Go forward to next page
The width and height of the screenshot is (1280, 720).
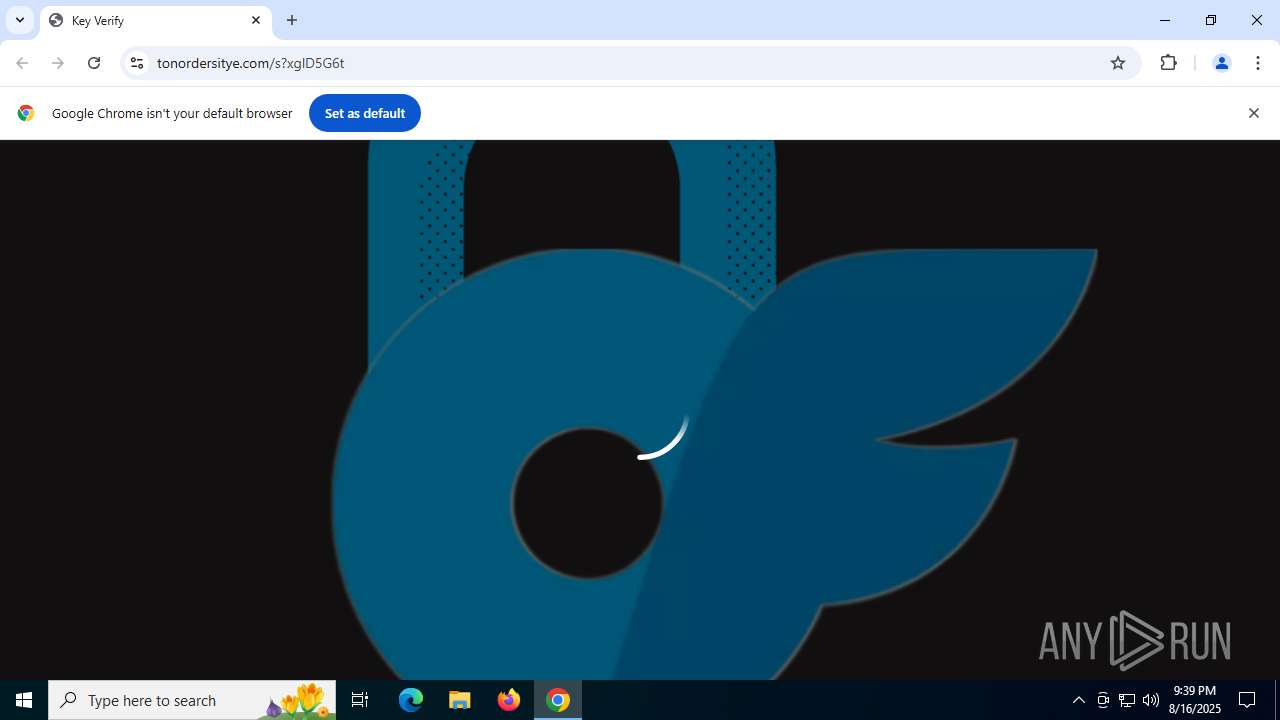coord(58,63)
